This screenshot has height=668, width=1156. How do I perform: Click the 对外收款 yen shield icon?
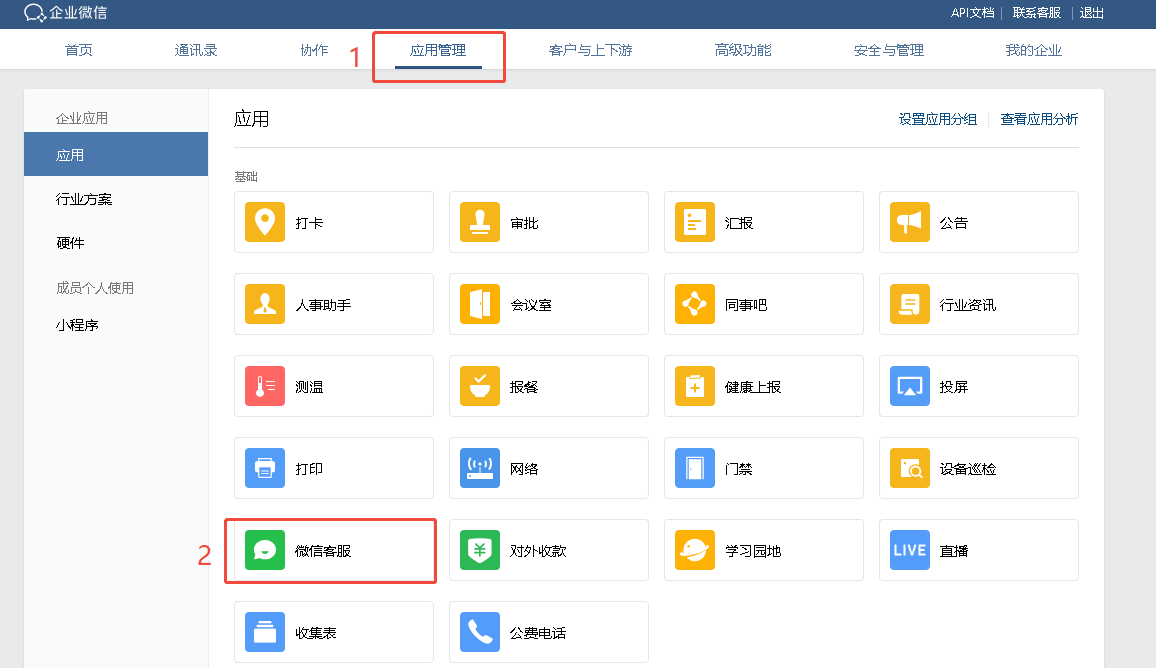pos(480,550)
